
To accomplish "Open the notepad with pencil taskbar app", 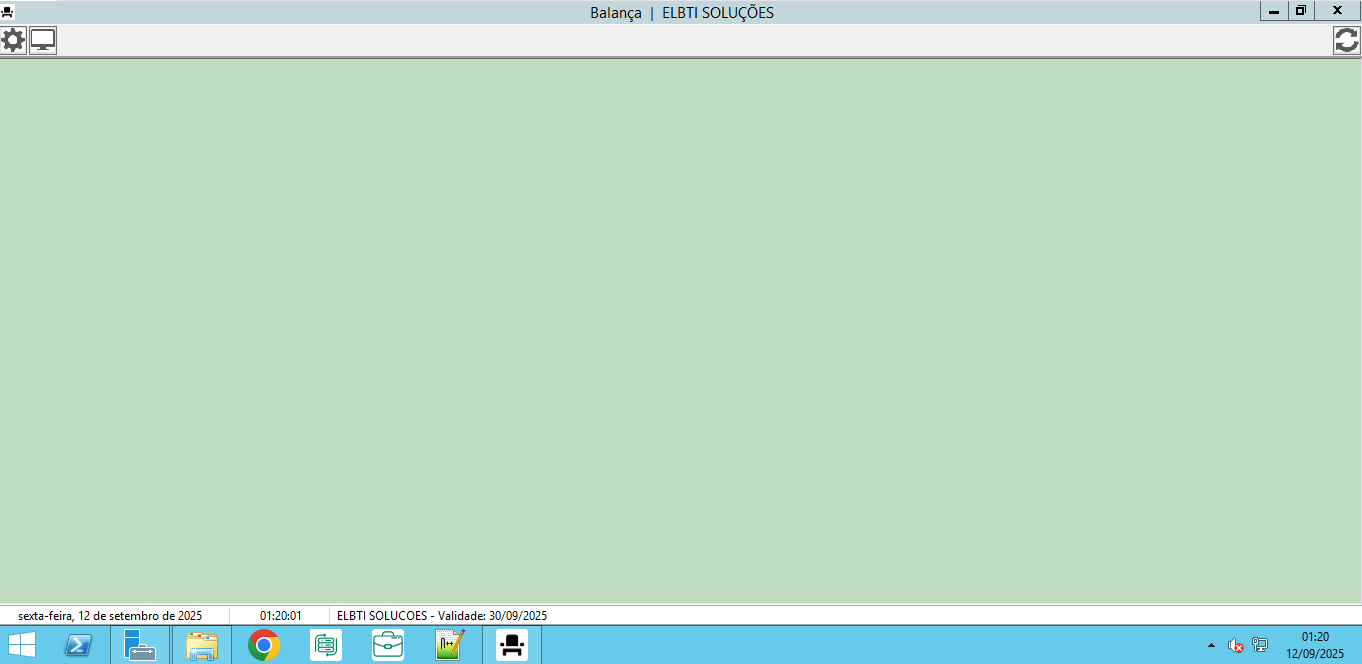I will [450, 645].
